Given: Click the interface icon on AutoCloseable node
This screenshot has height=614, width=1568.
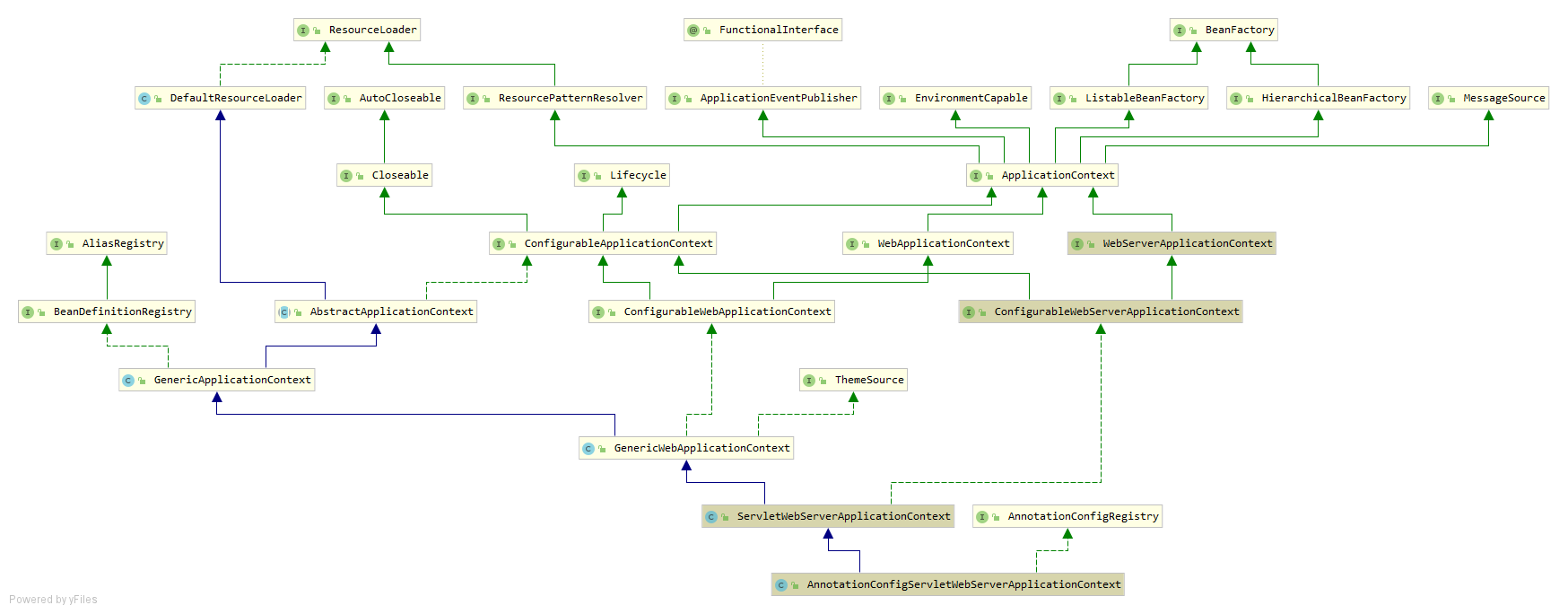Looking at the screenshot, I should [334, 99].
